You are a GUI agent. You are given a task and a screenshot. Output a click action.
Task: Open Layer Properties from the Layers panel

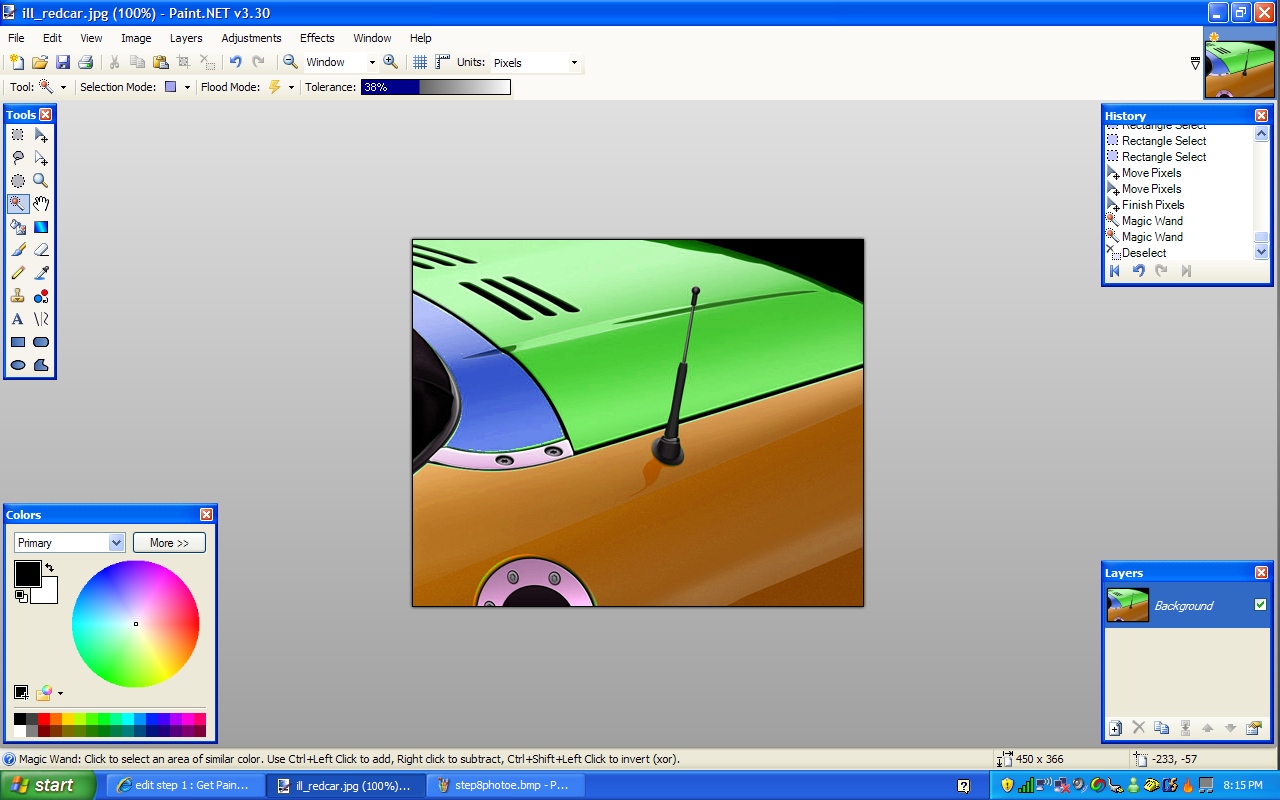(x=1253, y=729)
